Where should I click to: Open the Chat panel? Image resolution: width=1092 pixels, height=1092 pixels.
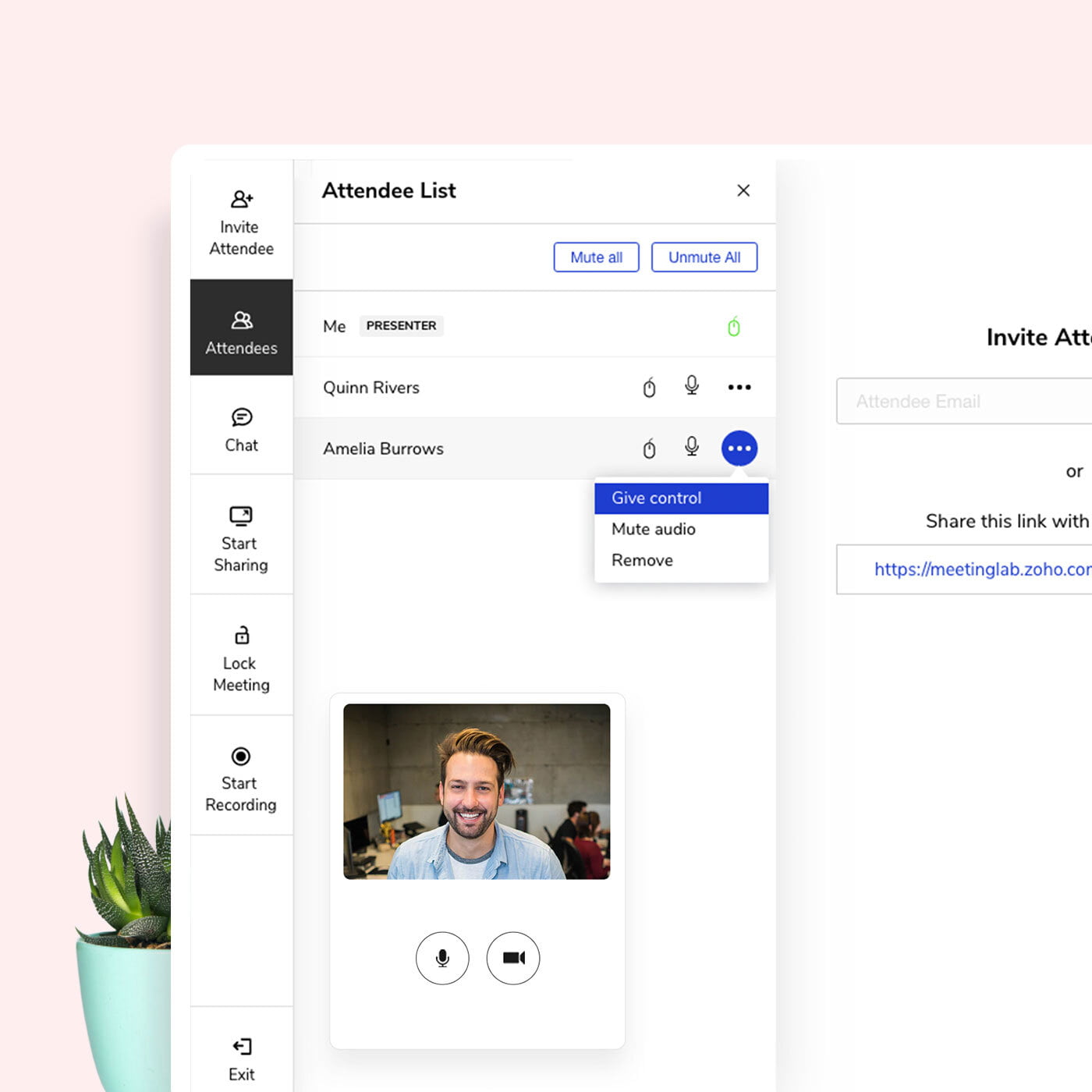pyautogui.click(x=241, y=430)
